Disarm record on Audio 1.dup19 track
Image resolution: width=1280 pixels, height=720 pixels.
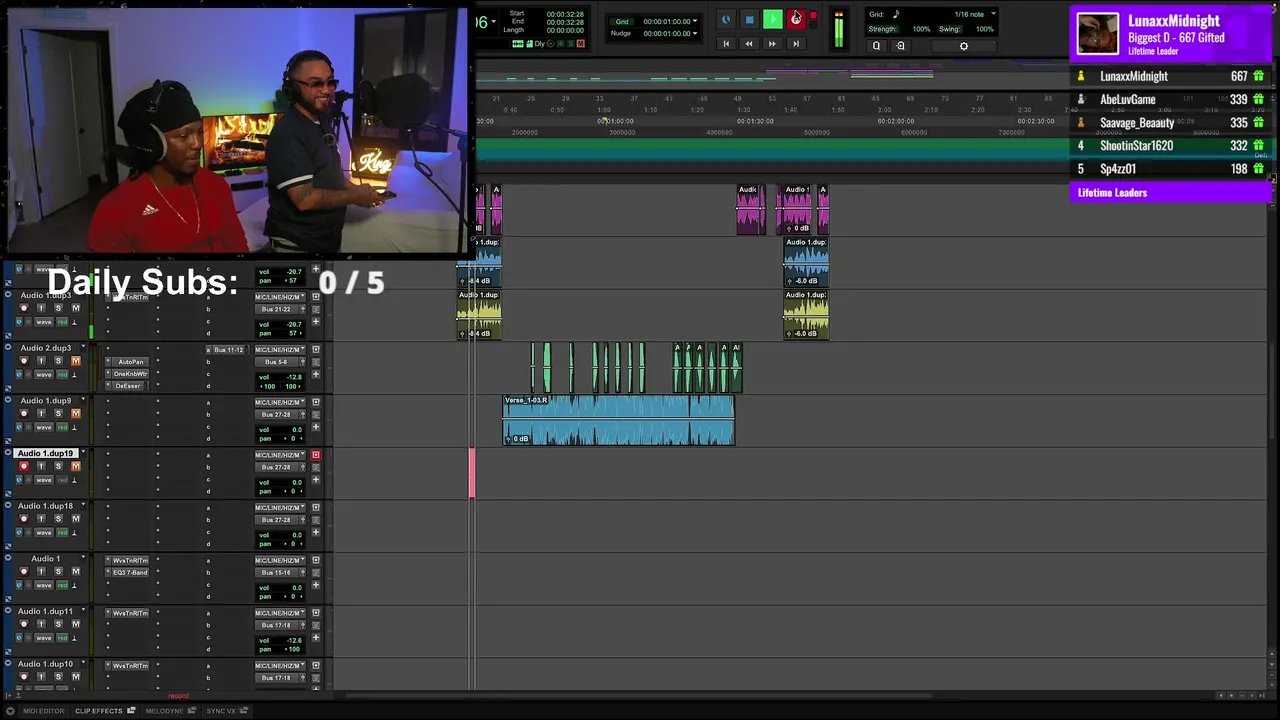(24, 466)
